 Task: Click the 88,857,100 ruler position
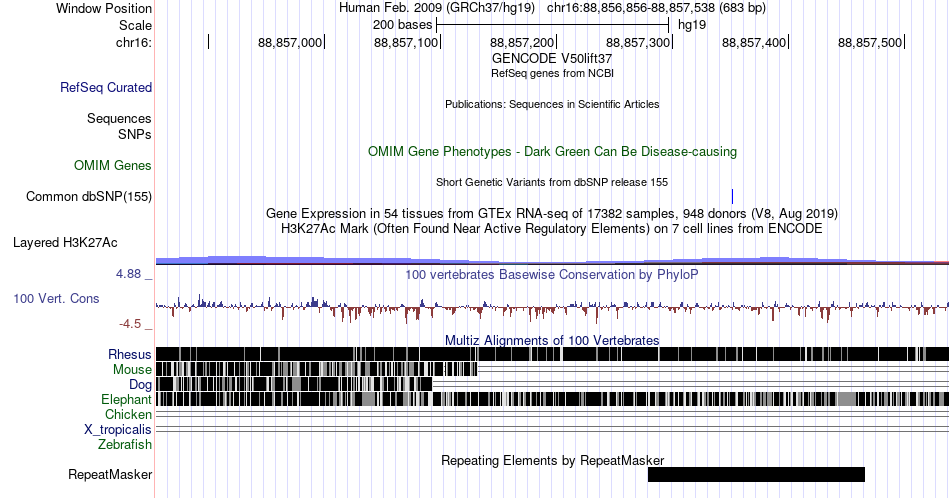tap(406, 42)
